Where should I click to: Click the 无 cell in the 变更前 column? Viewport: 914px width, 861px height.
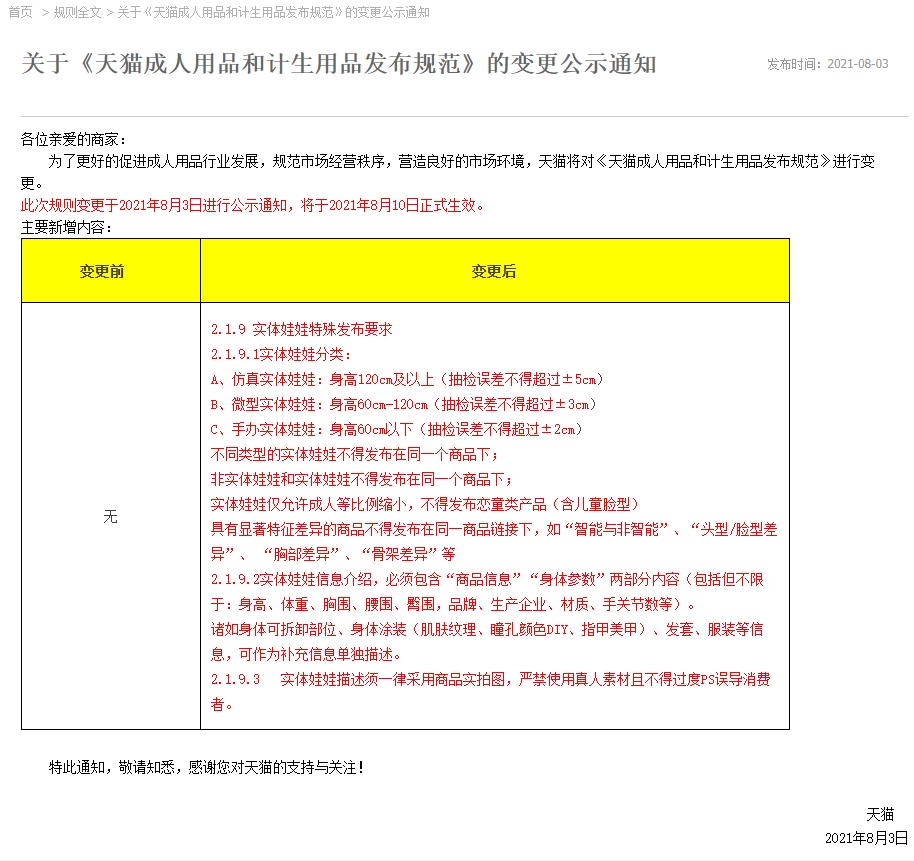[x=110, y=516]
